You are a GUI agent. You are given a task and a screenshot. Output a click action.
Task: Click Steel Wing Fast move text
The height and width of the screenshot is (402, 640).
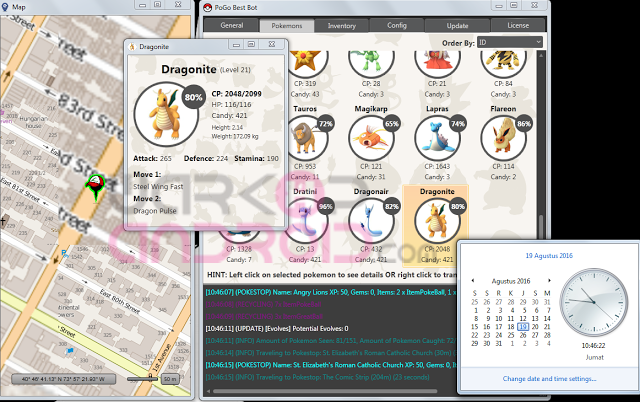point(158,187)
